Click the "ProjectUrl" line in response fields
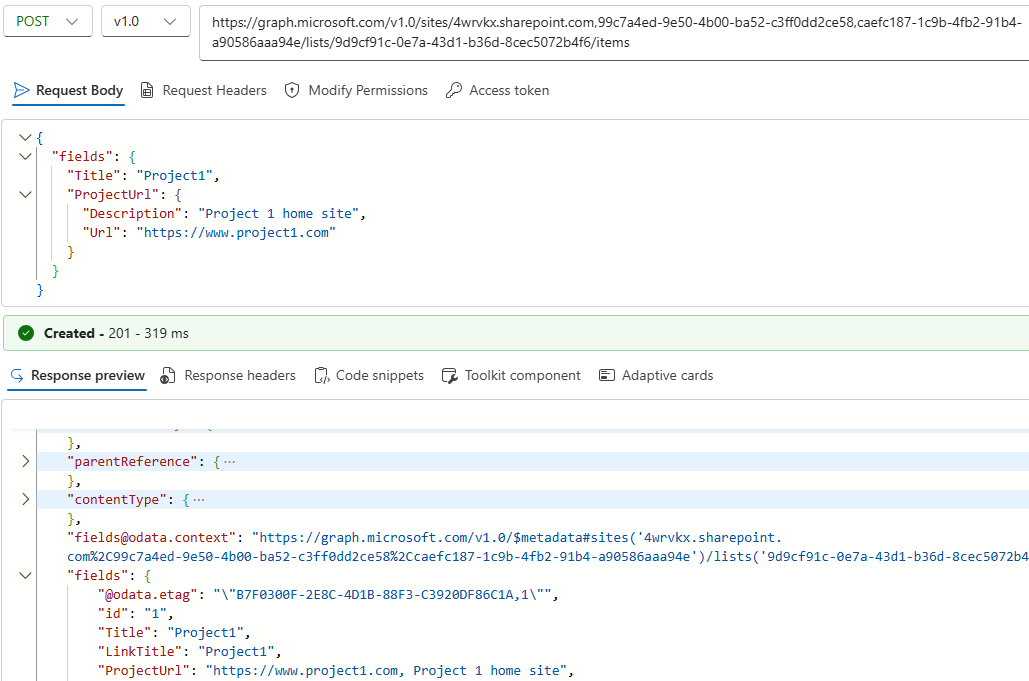Screen dimensions: 1029x681 click(336, 671)
